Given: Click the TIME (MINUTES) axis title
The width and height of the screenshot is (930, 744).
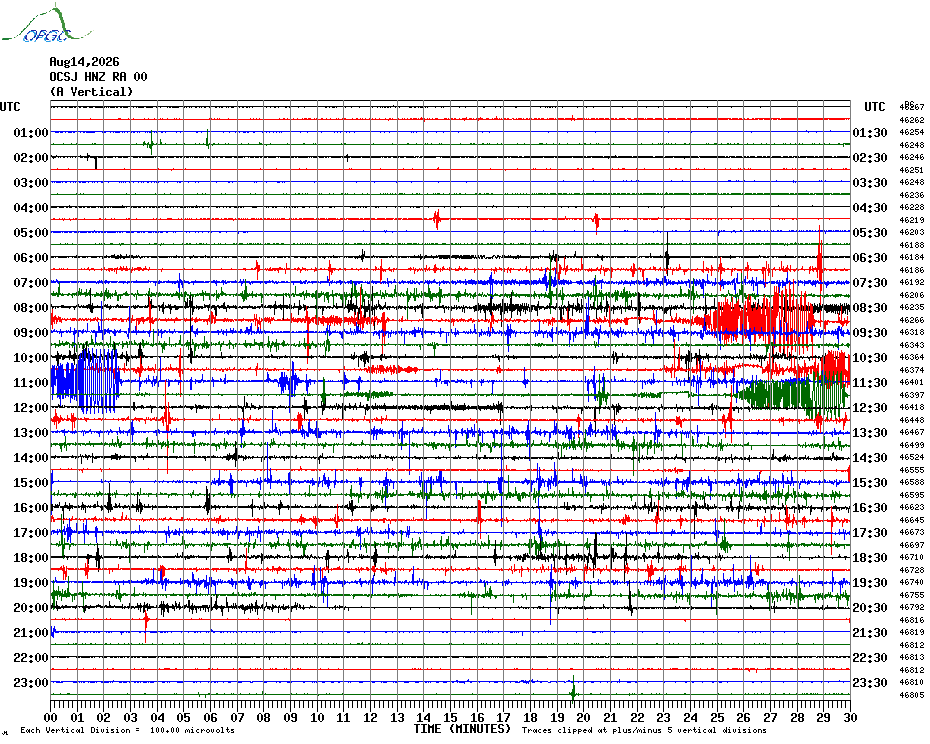Looking at the screenshot, I should tap(463, 729).
